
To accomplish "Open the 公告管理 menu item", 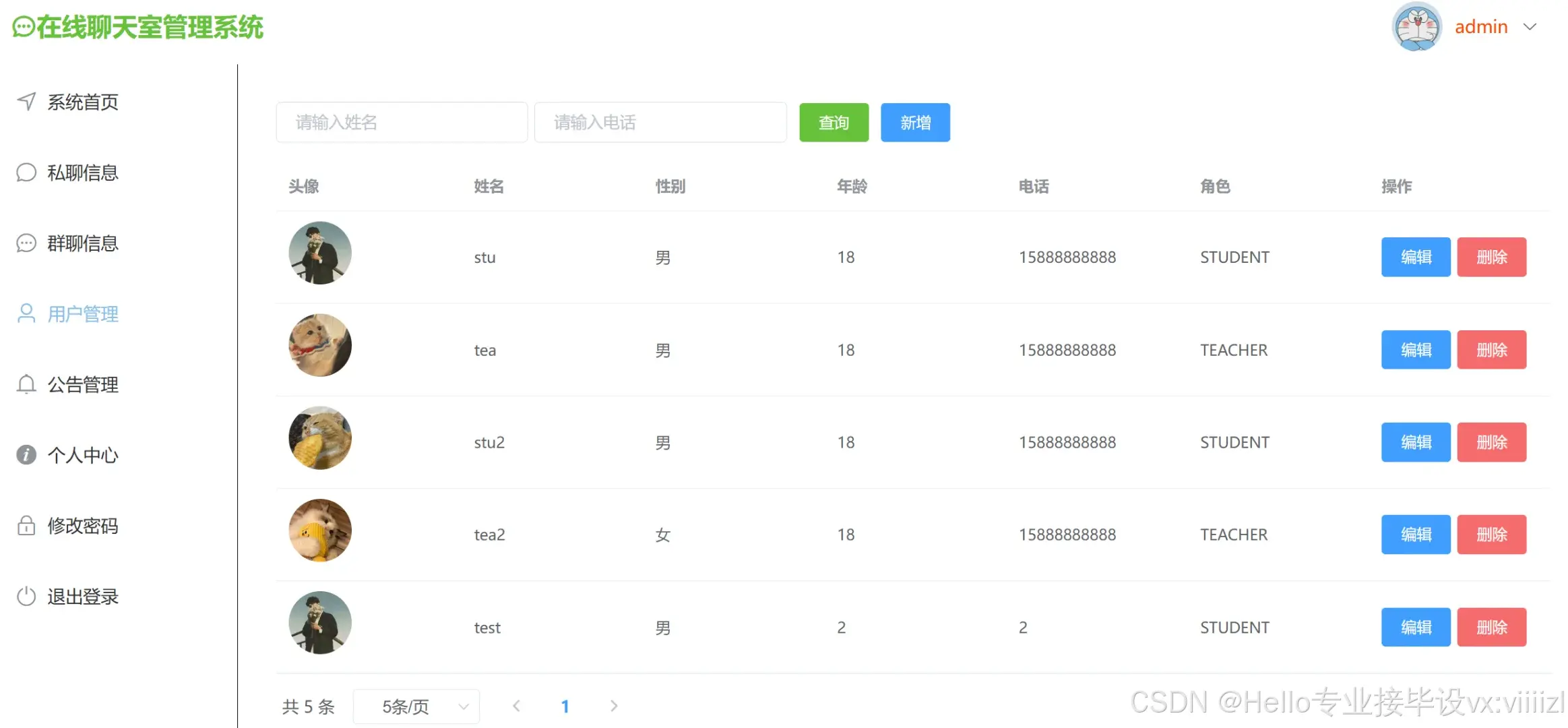I will (82, 384).
